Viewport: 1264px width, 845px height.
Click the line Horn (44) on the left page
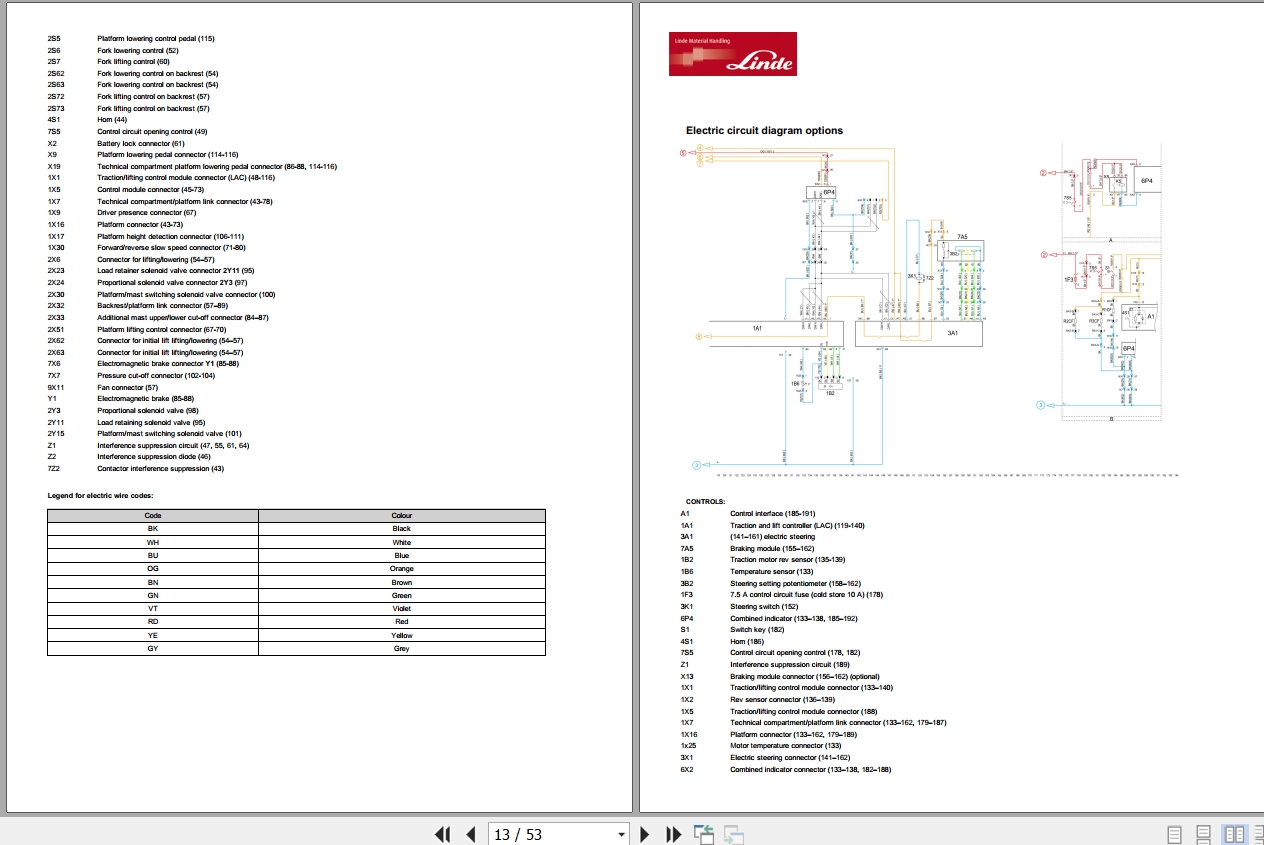(x=112, y=120)
